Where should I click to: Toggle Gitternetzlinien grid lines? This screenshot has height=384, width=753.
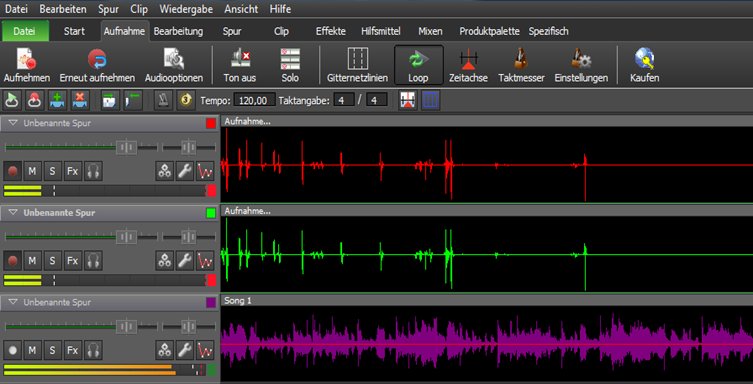(357, 65)
